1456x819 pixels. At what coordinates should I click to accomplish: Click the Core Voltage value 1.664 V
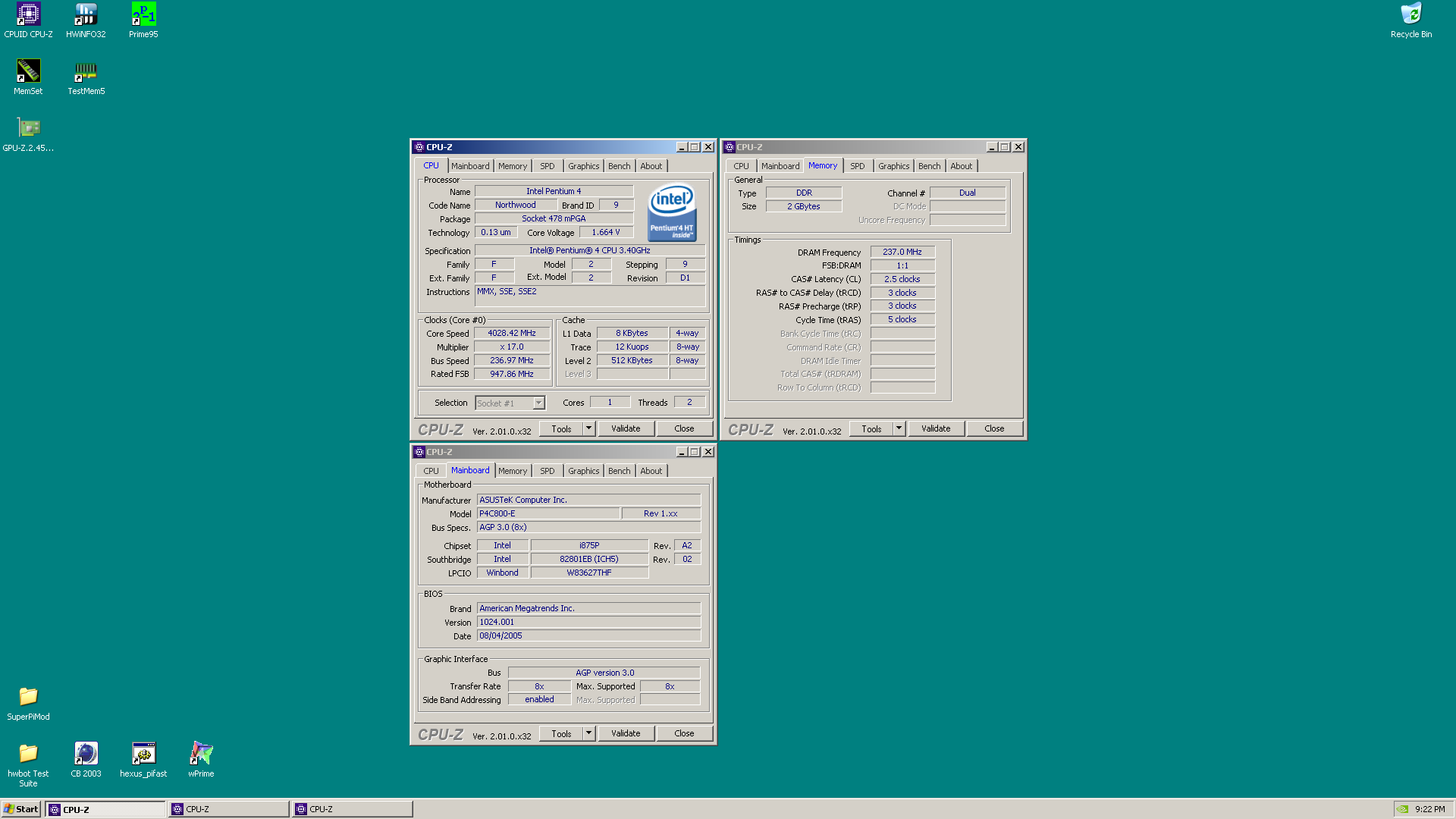606,232
